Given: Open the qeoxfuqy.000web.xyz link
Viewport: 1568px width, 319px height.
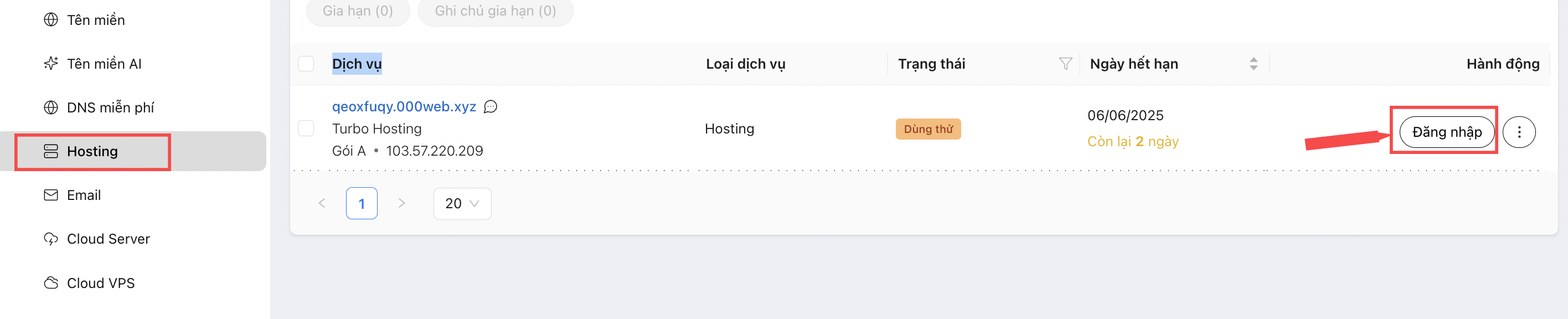Looking at the screenshot, I should click(x=404, y=106).
